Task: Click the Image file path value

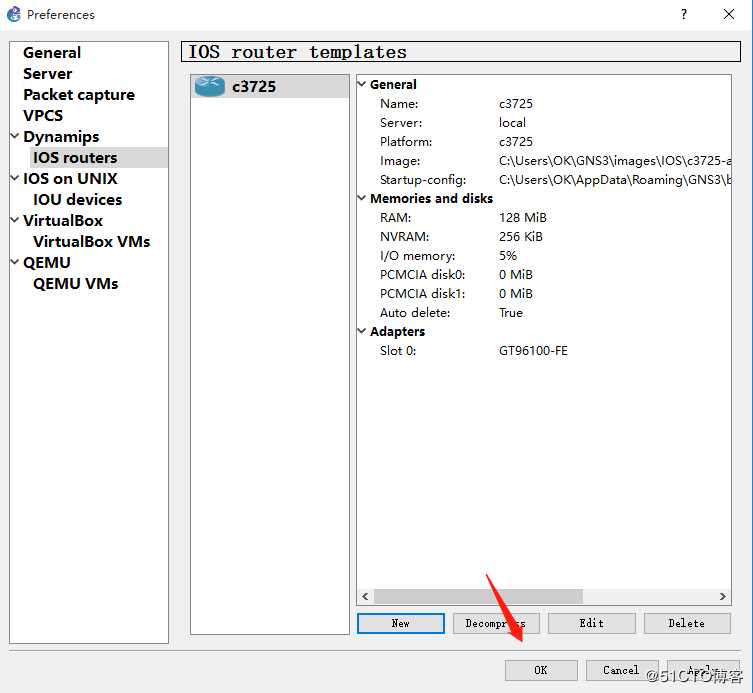Action: click(x=615, y=160)
